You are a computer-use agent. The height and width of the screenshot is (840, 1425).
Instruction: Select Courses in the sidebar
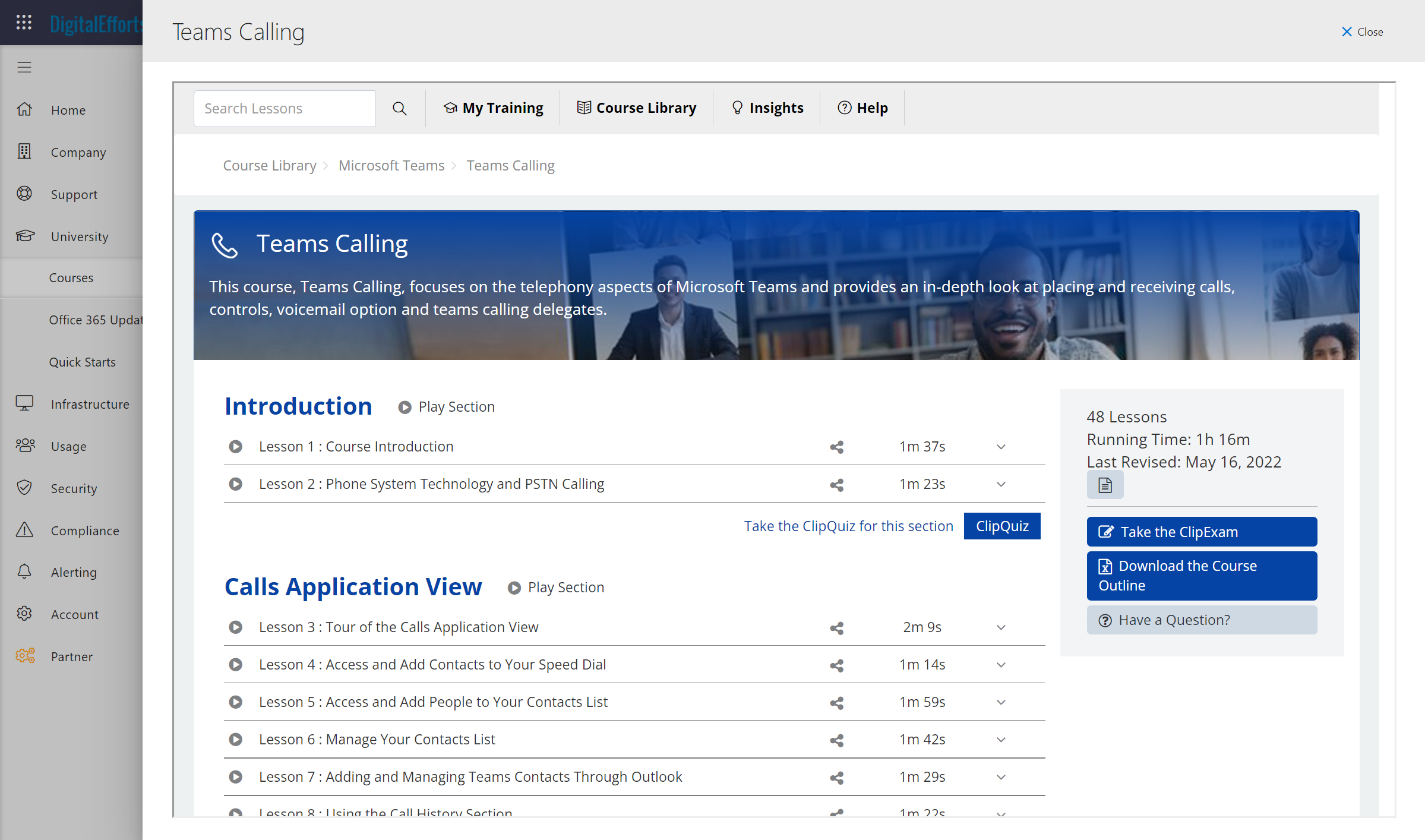coord(71,277)
